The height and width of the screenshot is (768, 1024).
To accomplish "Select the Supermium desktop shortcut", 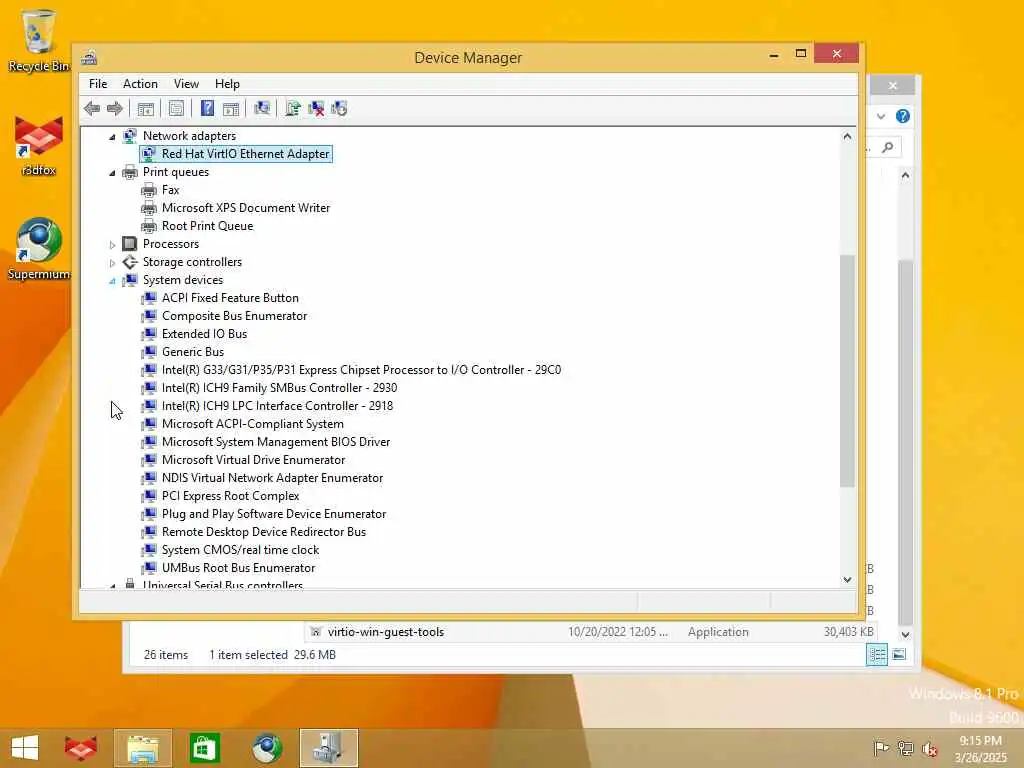I will coord(39,249).
